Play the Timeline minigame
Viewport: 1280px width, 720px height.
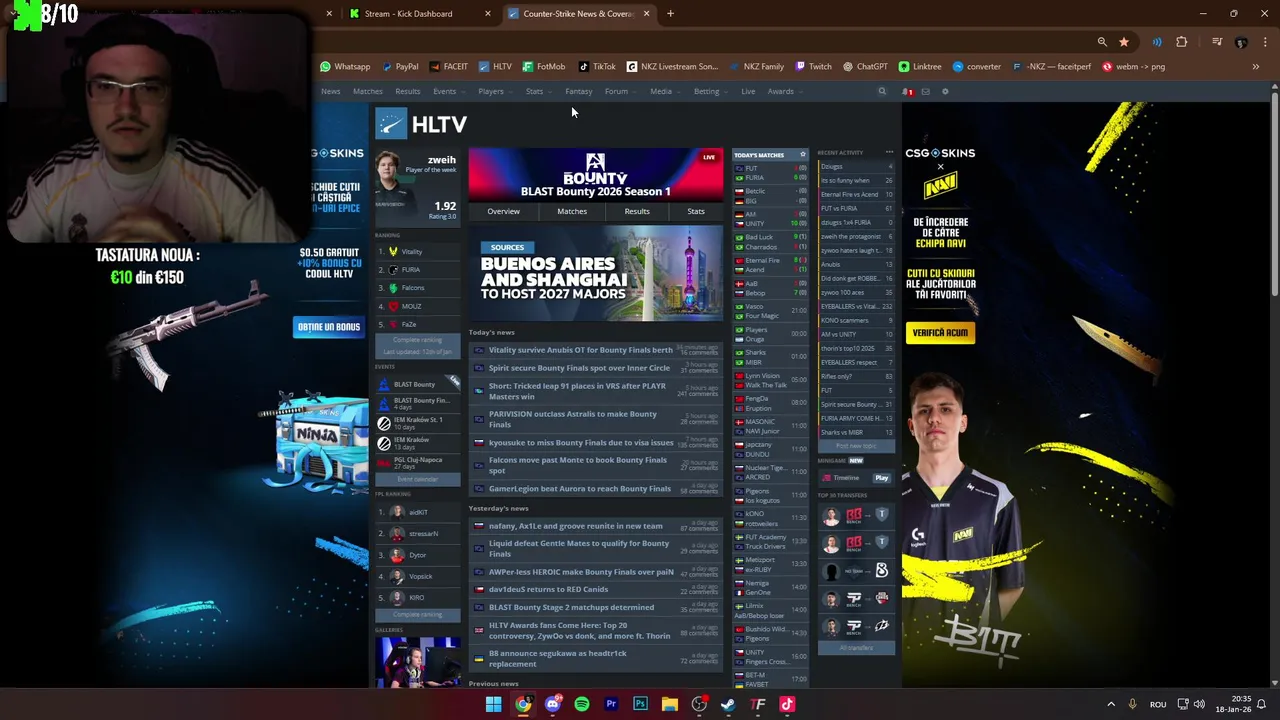tap(881, 478)
